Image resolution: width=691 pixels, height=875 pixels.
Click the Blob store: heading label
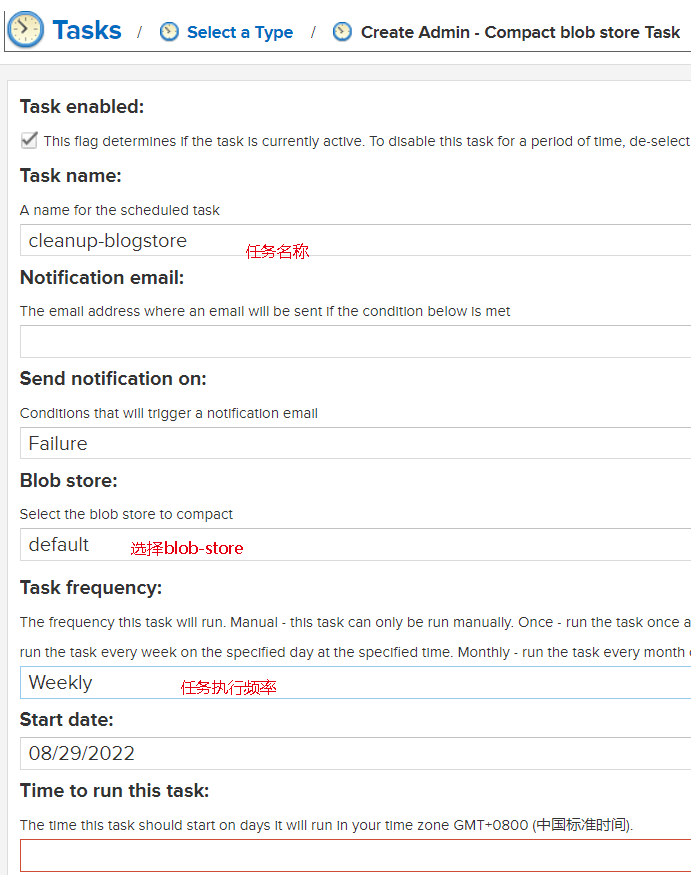(x=69, y=480)
